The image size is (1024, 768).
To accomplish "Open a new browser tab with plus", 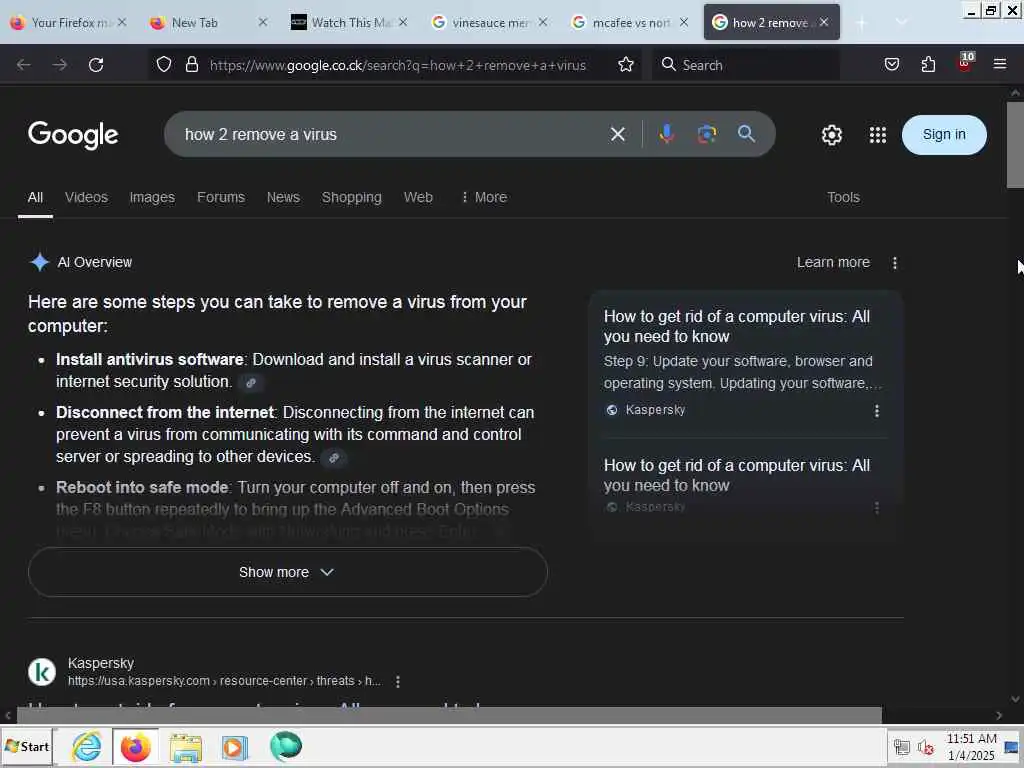I will pyautogui.click(x=861, y=23).
